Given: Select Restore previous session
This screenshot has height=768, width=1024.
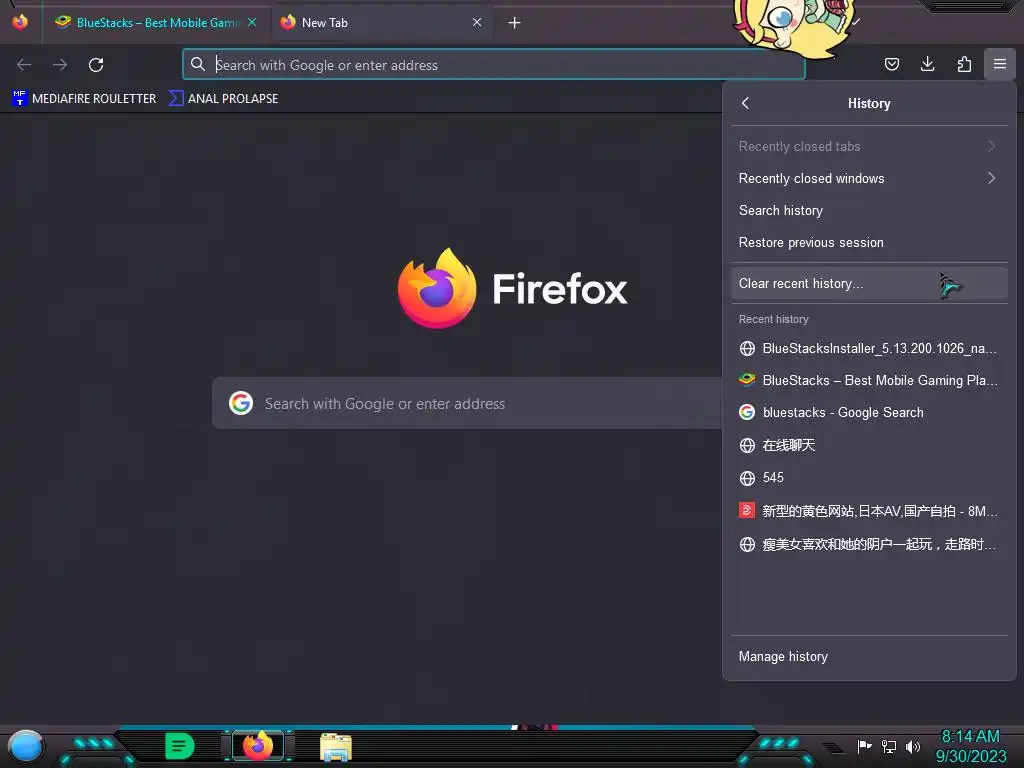Looking at the screenshot, I should point(869,242).
